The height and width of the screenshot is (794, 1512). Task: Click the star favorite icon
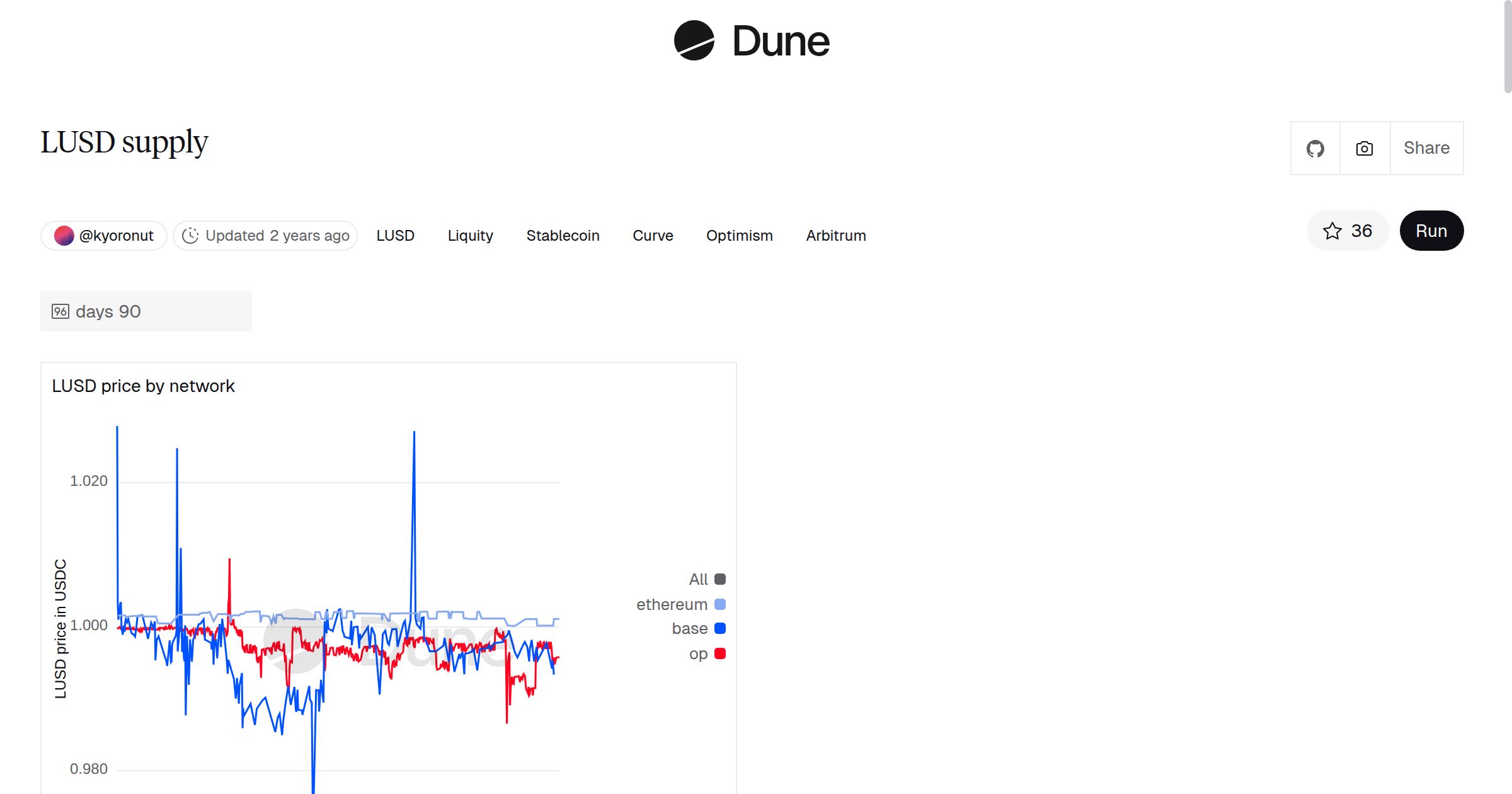(1332, 231)
